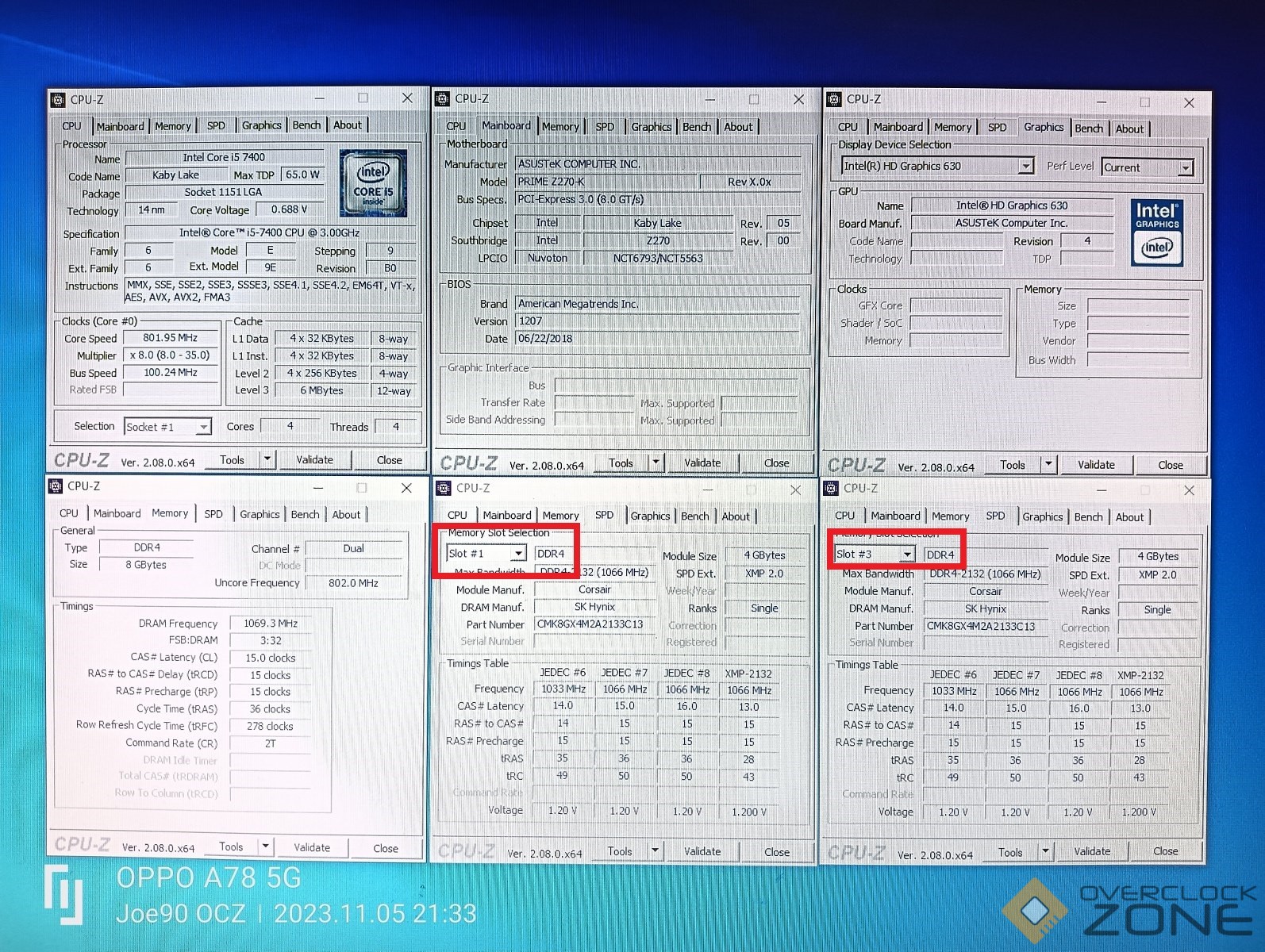Click Module Manuf. Corsair in Slot #1 window
This screenshot has height=952, width=1265.
click(595, 589)
